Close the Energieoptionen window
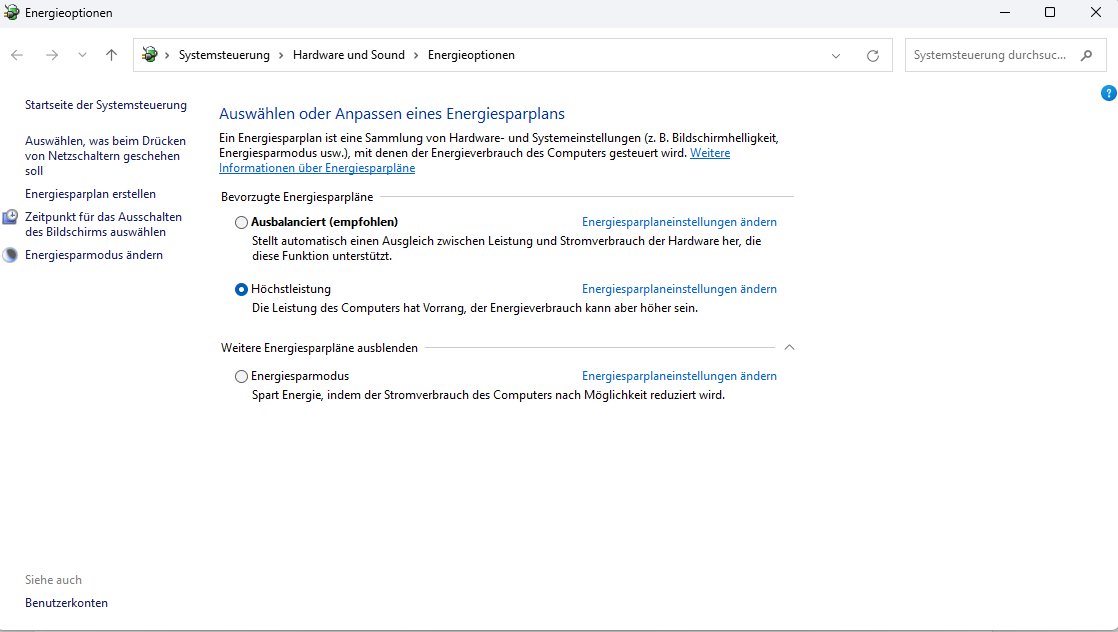 1095,12
